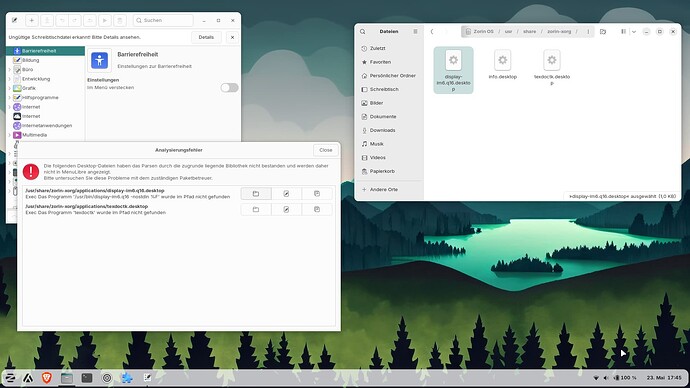Click the redo arrow in MenuLibre toolbar

click(75, 20)
